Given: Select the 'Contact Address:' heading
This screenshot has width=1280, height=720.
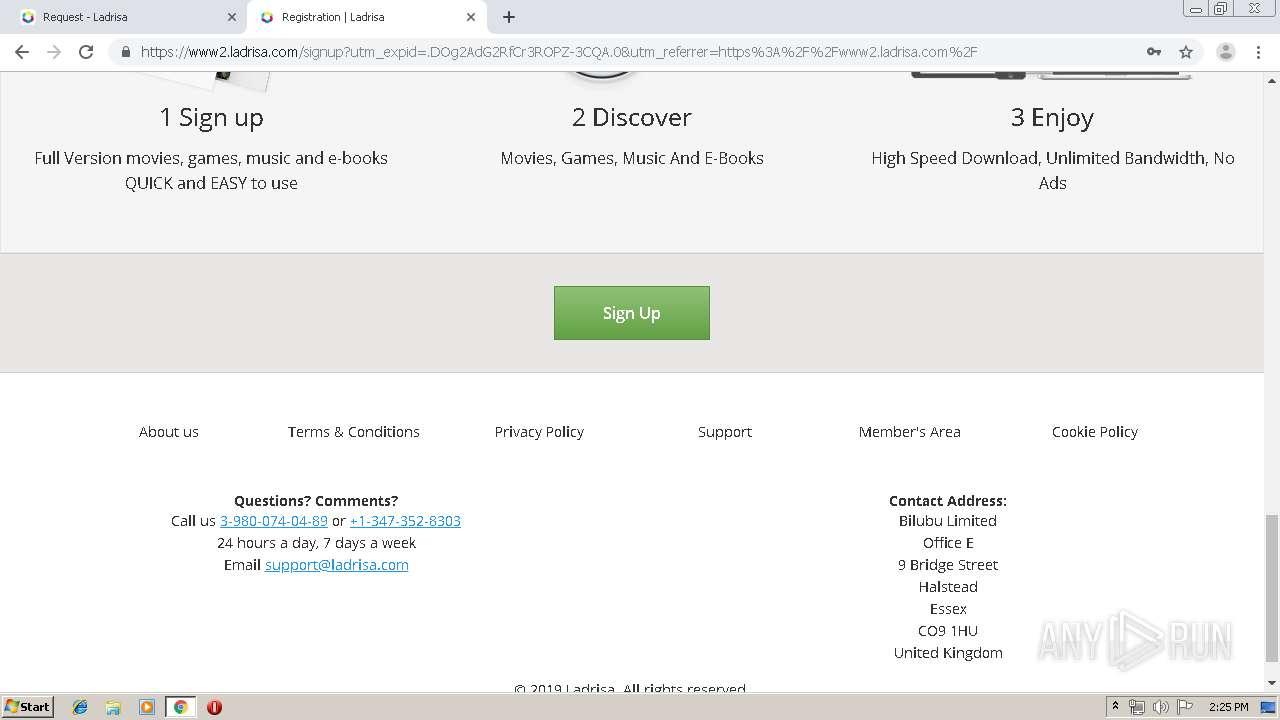Looking at the screenshot, I should tap(948, 501).
